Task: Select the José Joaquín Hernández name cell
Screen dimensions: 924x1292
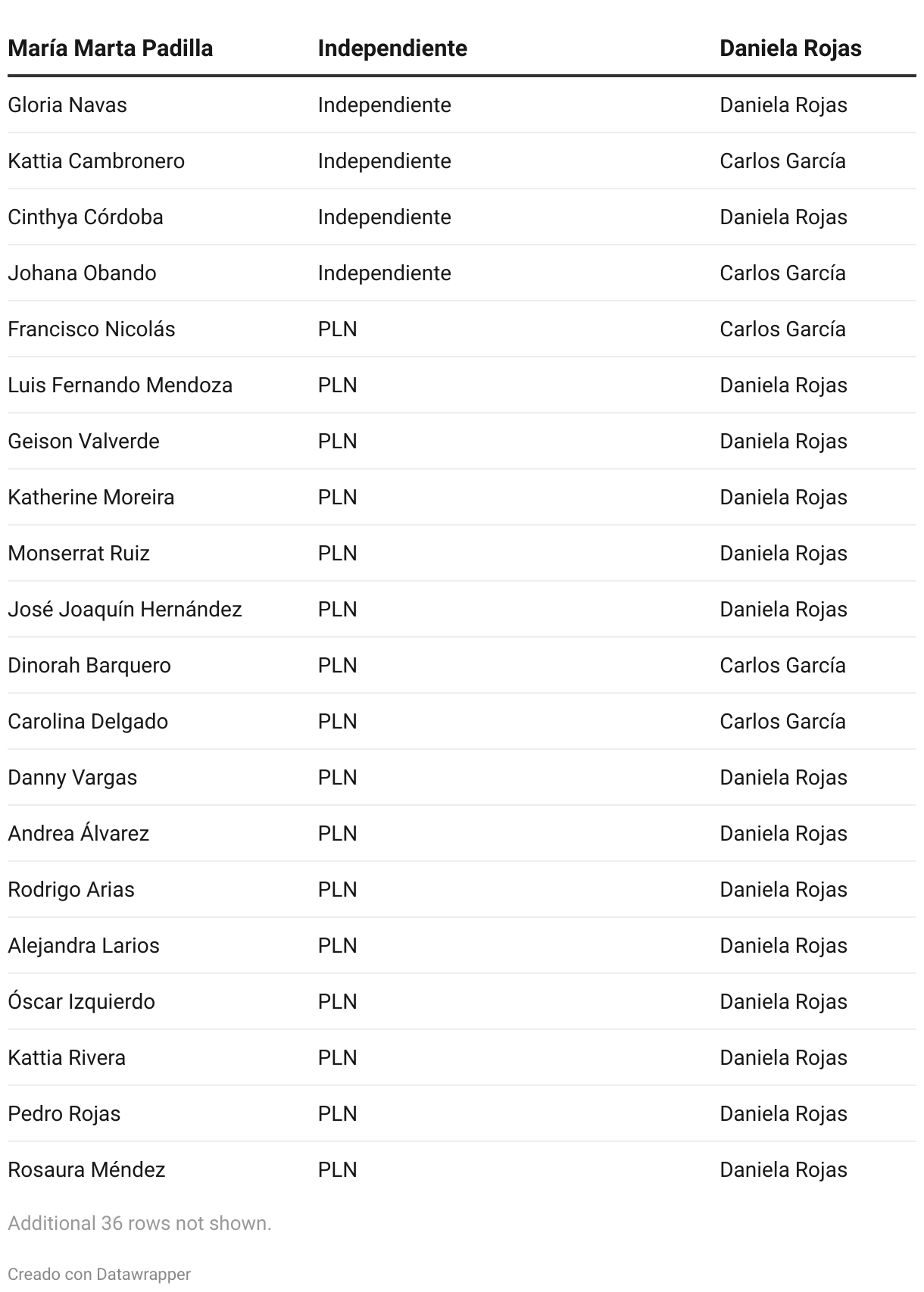Action: (125, 609)
